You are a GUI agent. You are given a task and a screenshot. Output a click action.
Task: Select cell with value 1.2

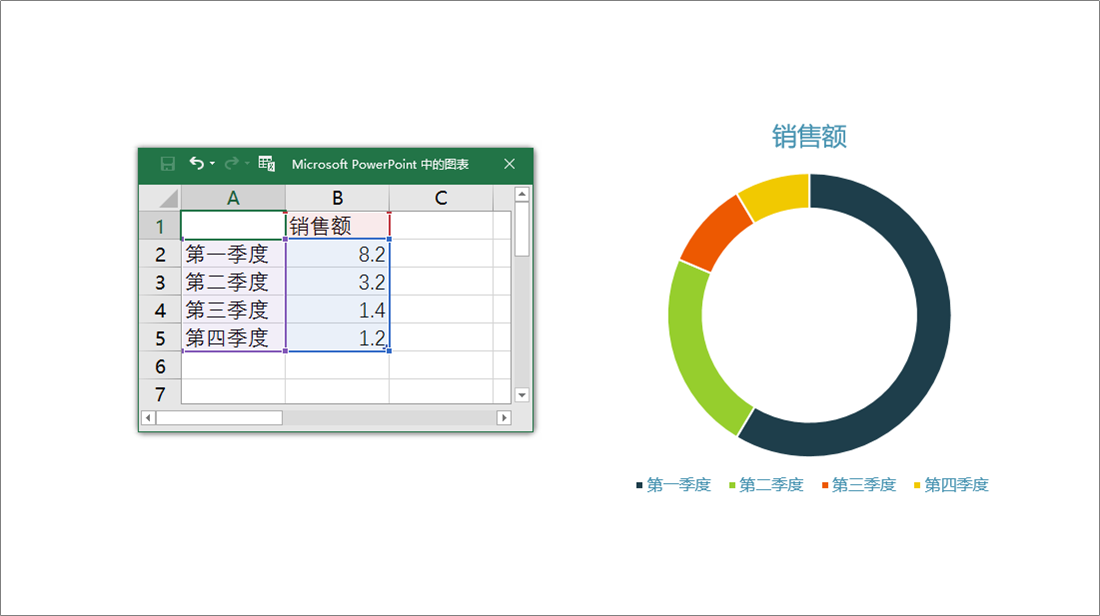tap(337, 338)
